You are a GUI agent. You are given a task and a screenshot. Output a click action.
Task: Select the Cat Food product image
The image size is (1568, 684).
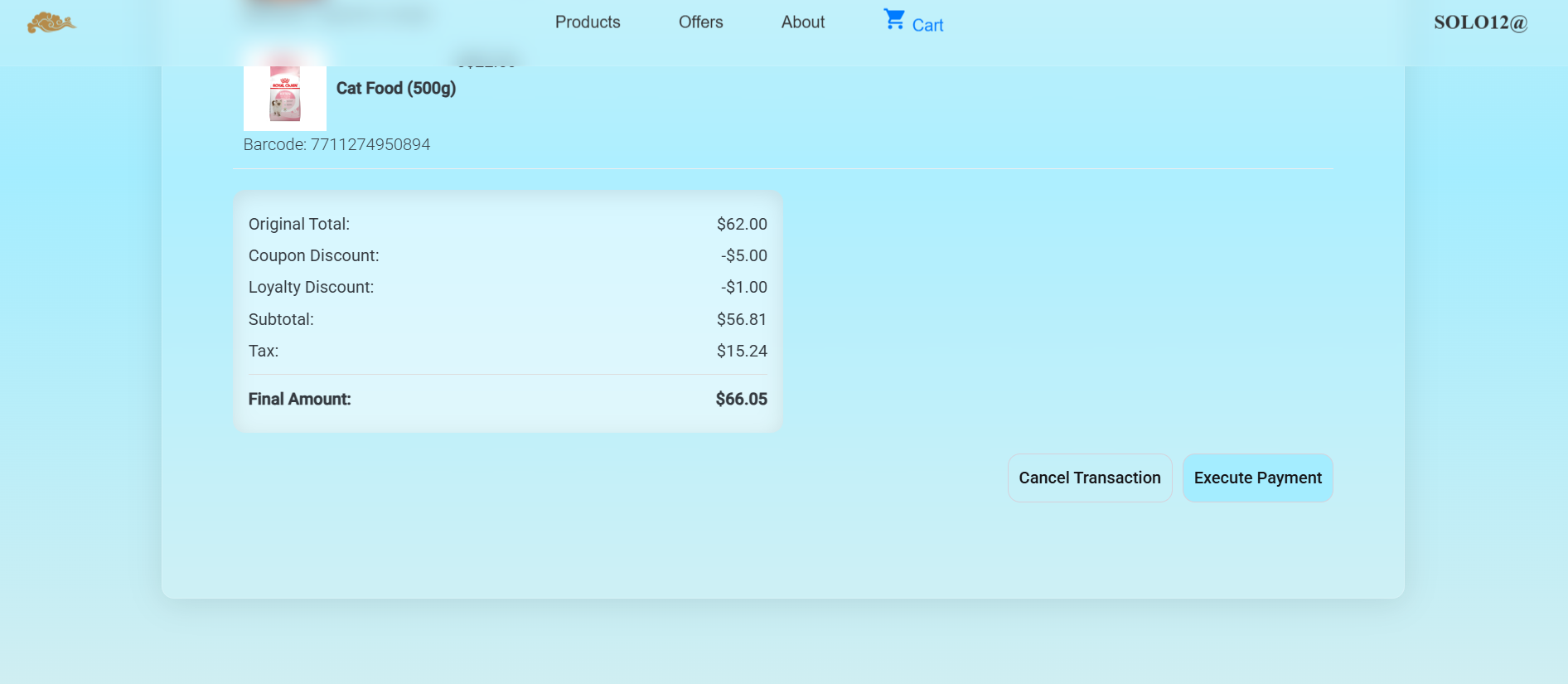284,97
